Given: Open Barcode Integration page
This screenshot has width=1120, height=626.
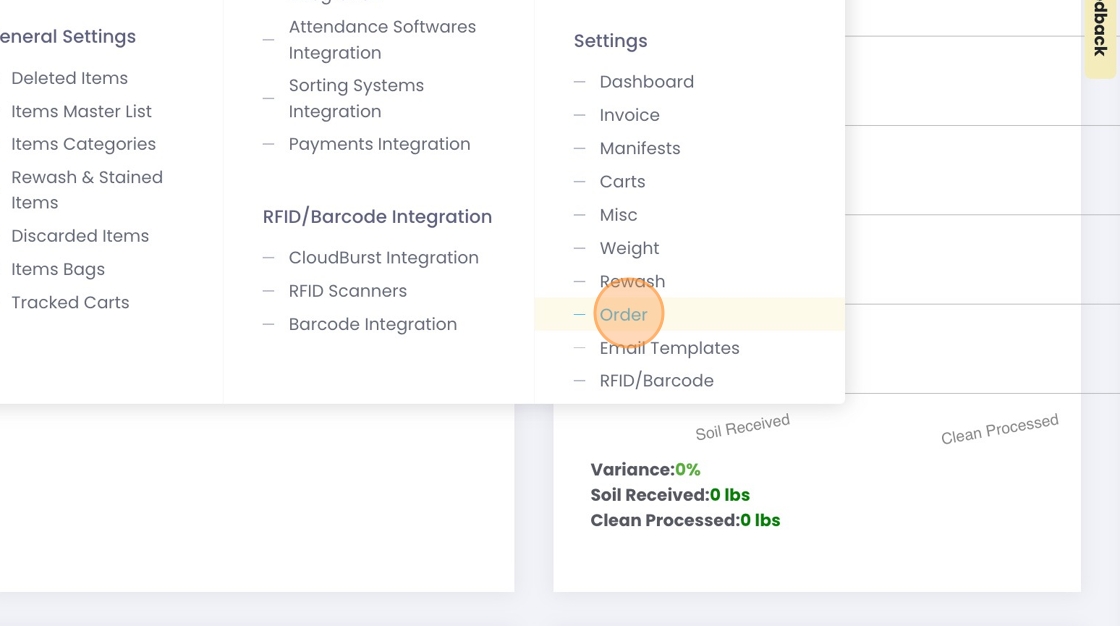Looking at the screenshot, I should coord(372,324).
